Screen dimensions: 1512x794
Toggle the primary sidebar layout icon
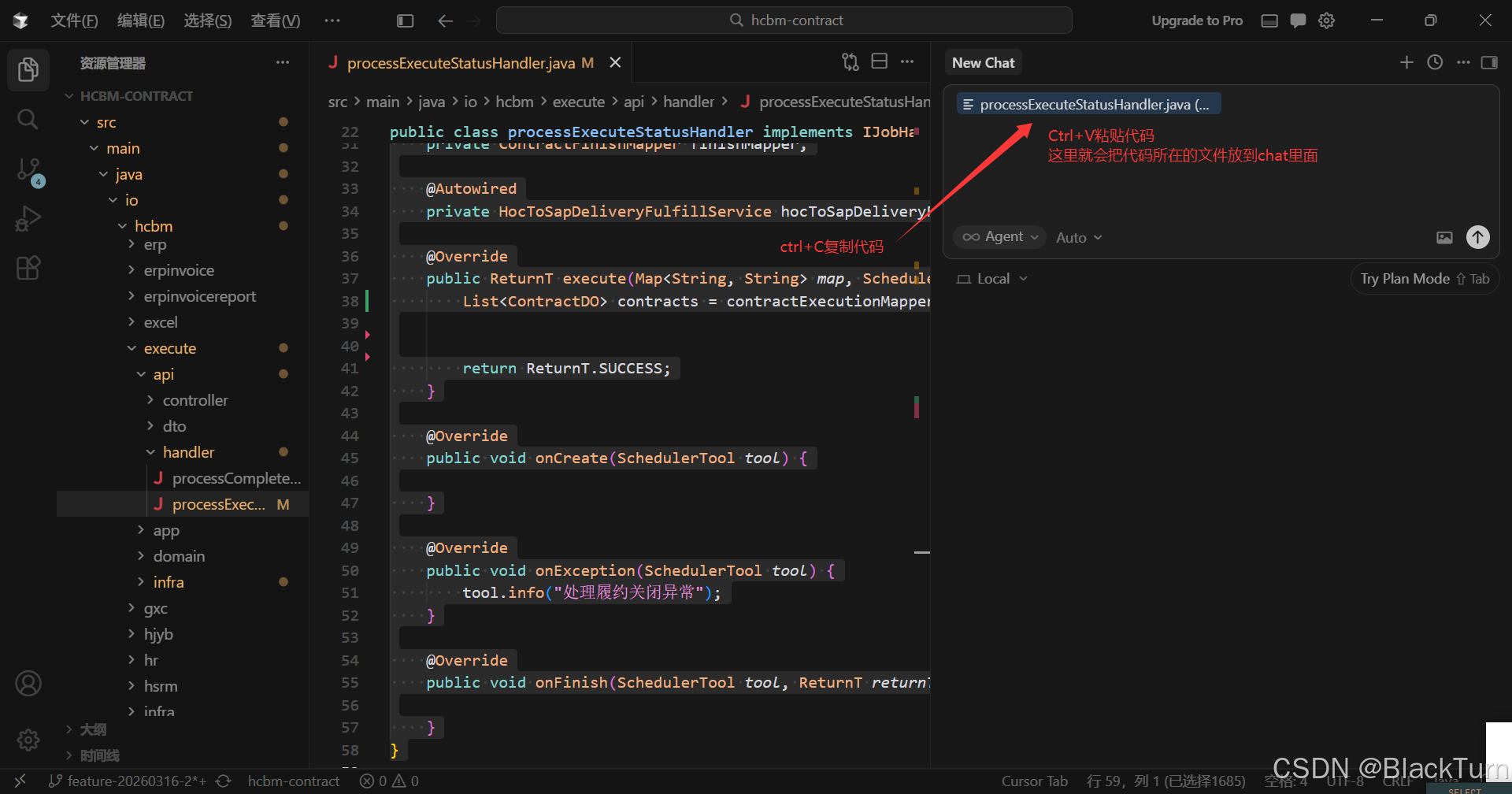tap(405, 20)
